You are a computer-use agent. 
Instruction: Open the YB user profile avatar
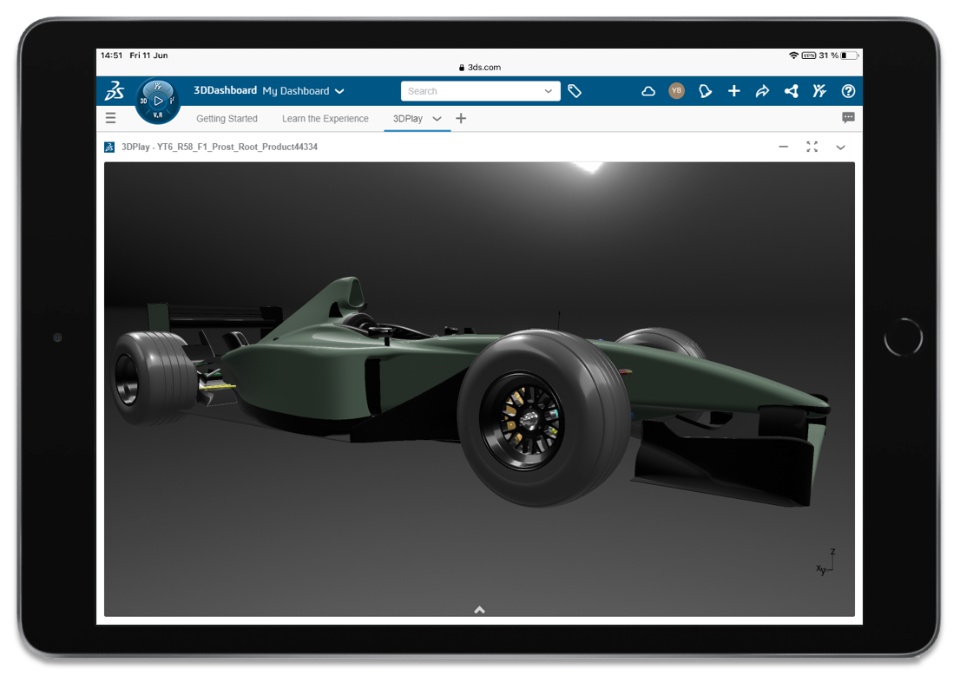point(677,91)
